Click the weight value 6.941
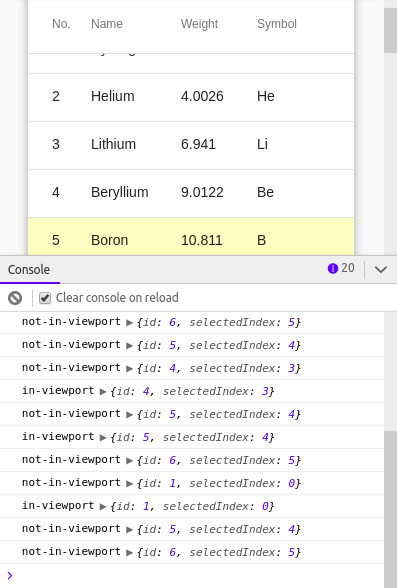397x588 pixels. (x=198, y=144)
